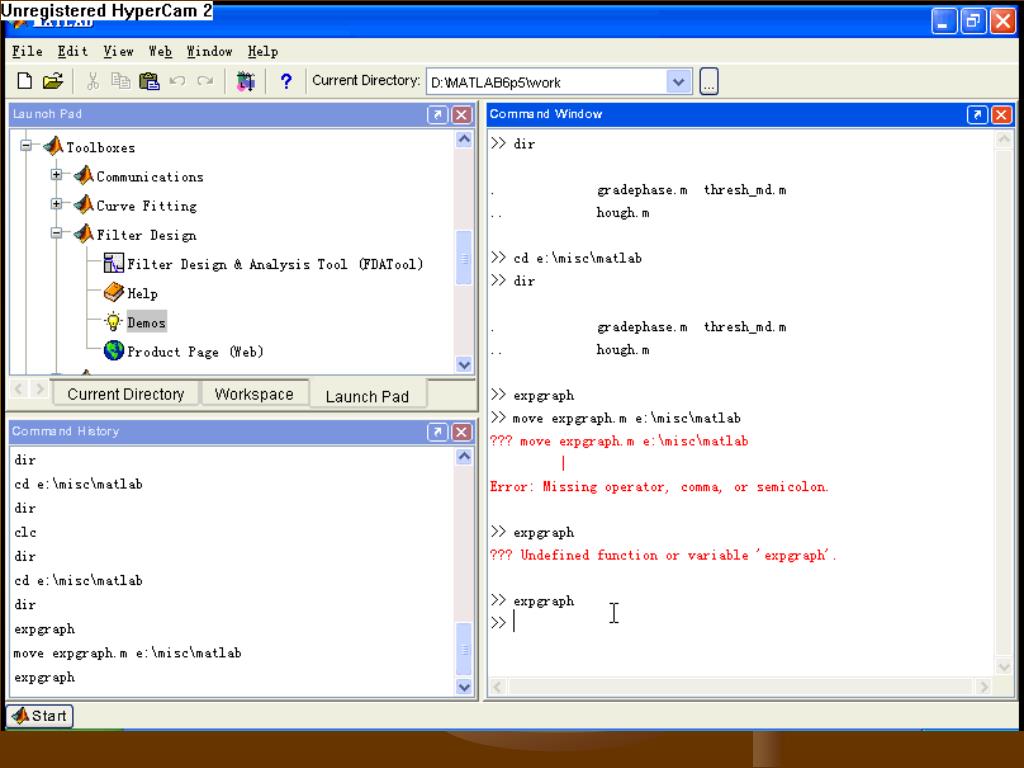Open file using the folder toolbar icon
Screen dimensions: 1024x768
click(x=53, y=81)
